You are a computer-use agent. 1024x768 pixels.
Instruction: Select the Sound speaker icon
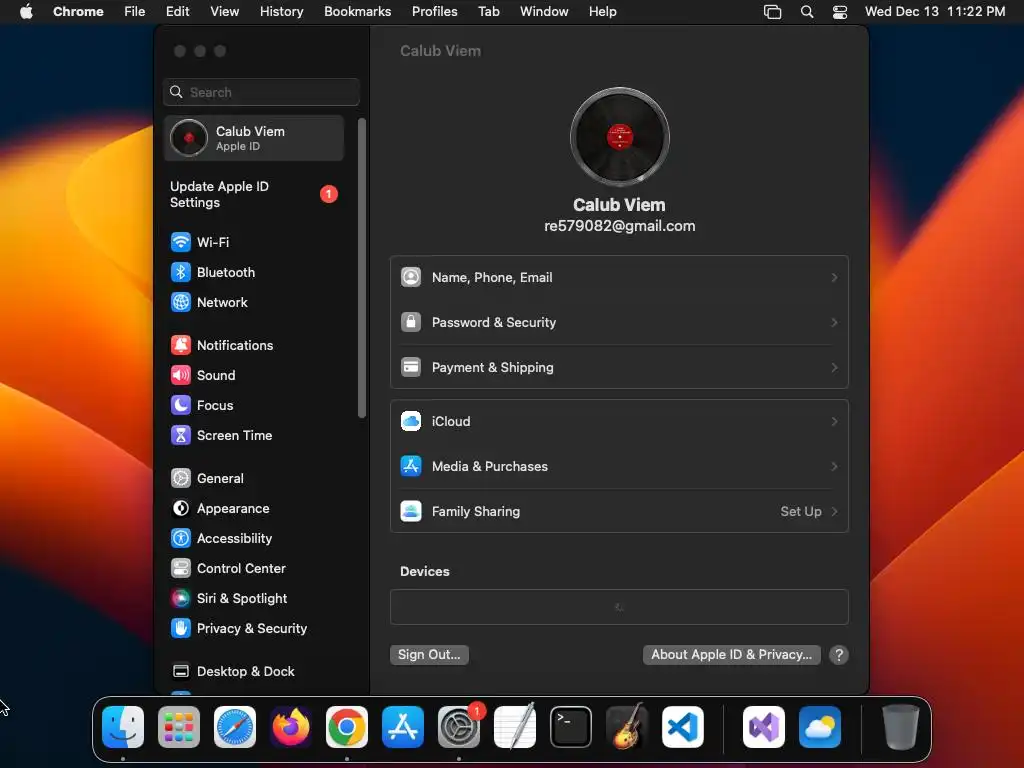tap(181, 376)
